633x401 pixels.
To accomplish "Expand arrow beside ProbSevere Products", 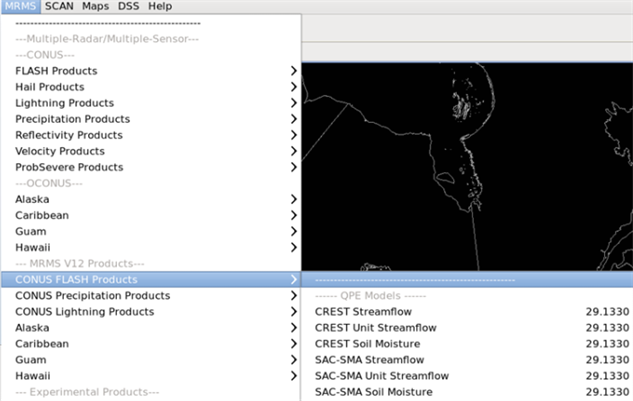I will click(293, 167).
